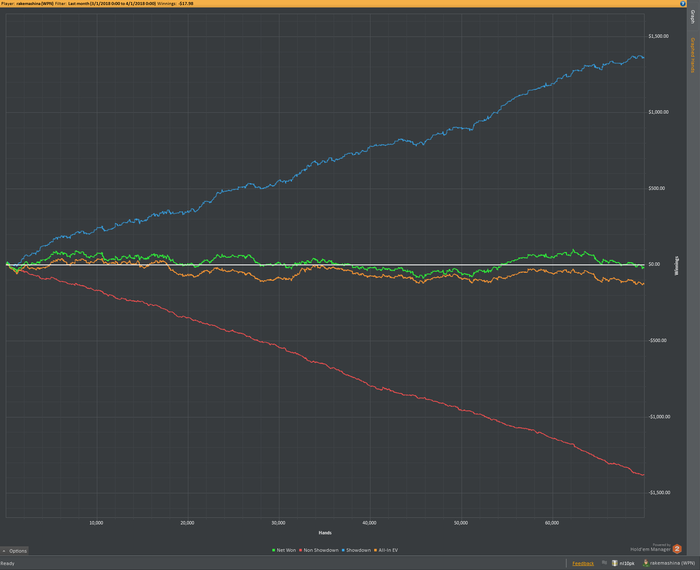The height and width of the screenshot is (570, 700).
Task: Switch to the Graphed Hands side tab
Action: tap(693, 55)
